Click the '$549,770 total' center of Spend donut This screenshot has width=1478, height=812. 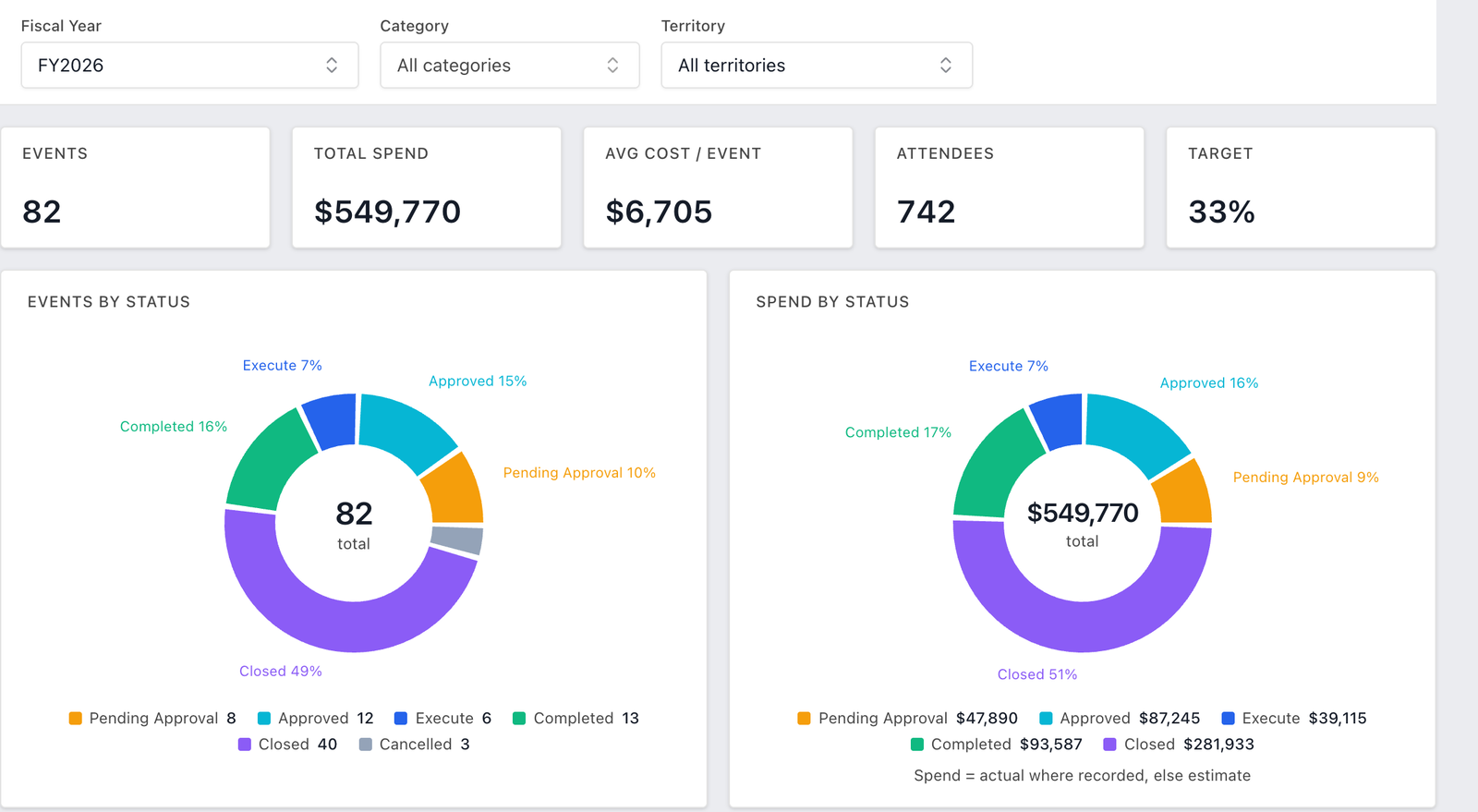[1083, 524]
